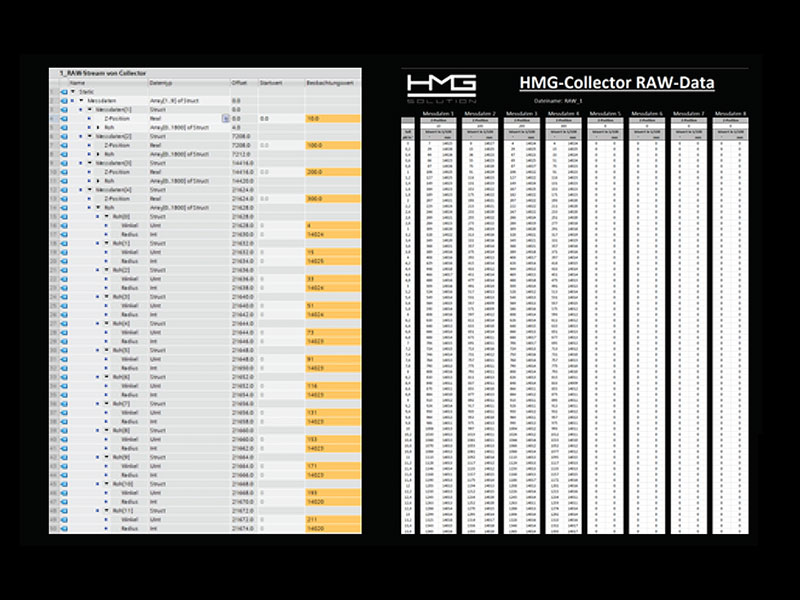This screenshot has height=600, width=800.
Task: Collapse the Roh[0] struct
Action: pyautogui.click(x=107, y=216)
